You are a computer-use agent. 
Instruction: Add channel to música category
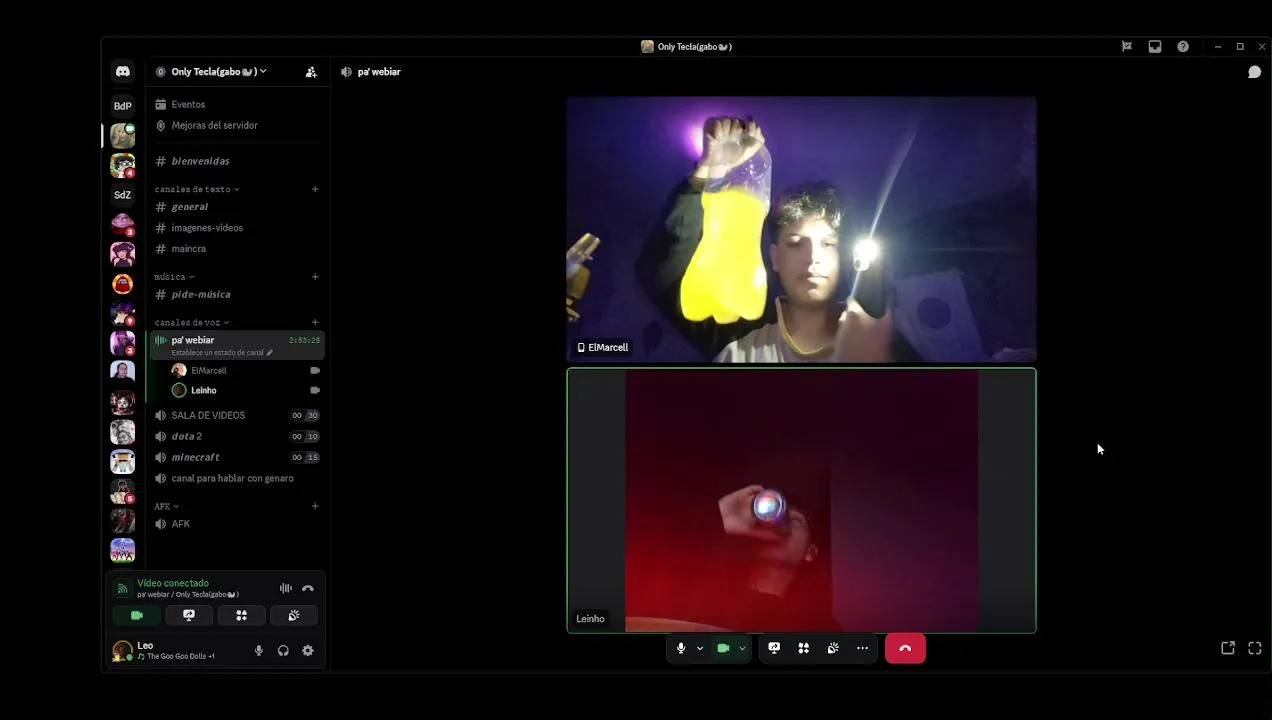tap(315, 277)
